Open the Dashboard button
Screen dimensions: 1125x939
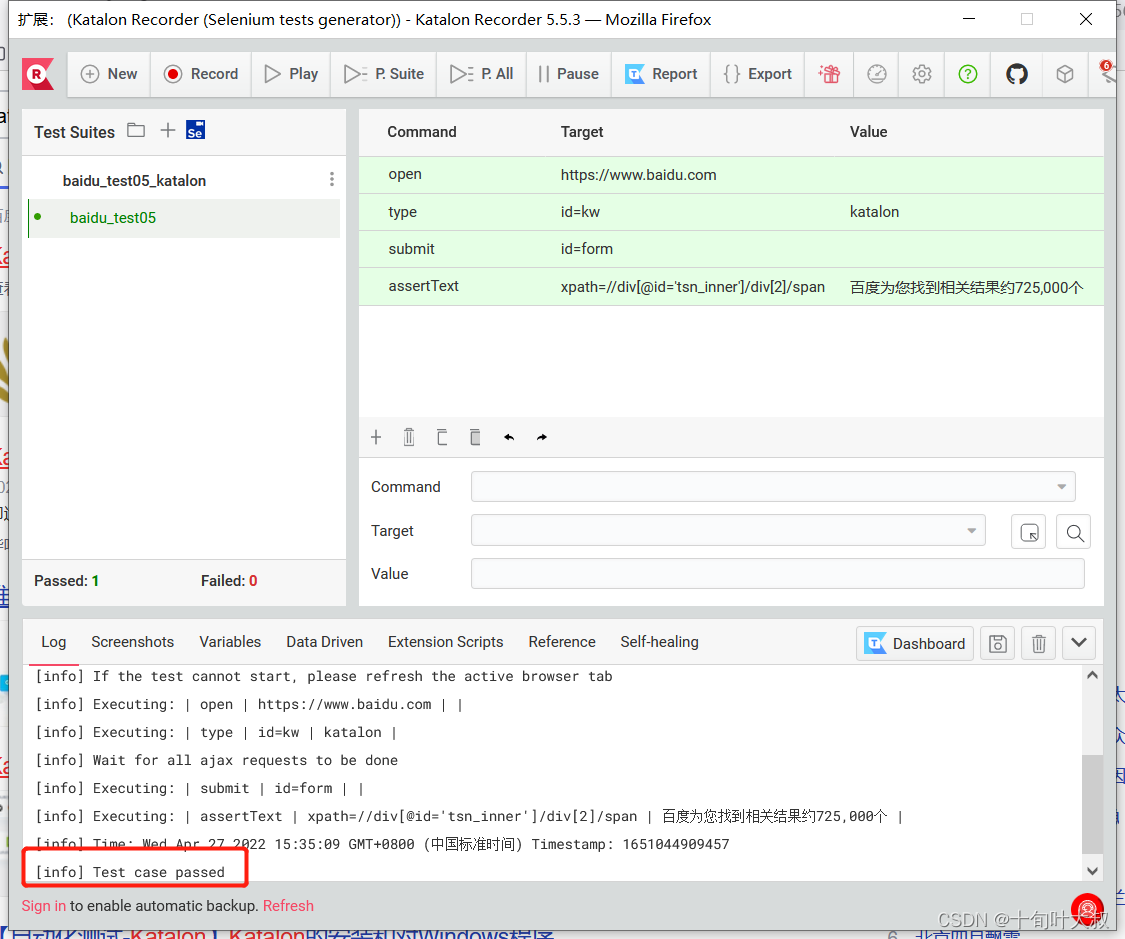(x=915, y=643)
